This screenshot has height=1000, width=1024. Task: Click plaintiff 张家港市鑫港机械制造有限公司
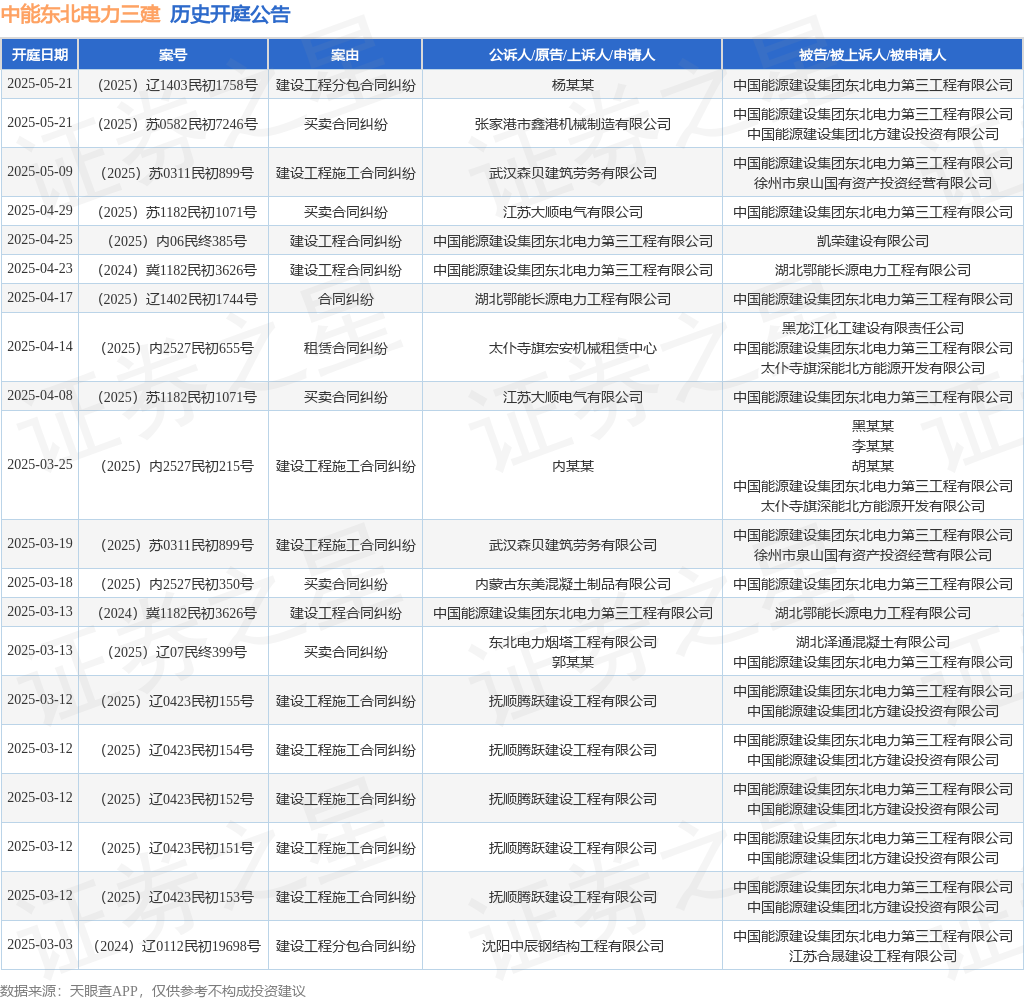pos(573,124)
